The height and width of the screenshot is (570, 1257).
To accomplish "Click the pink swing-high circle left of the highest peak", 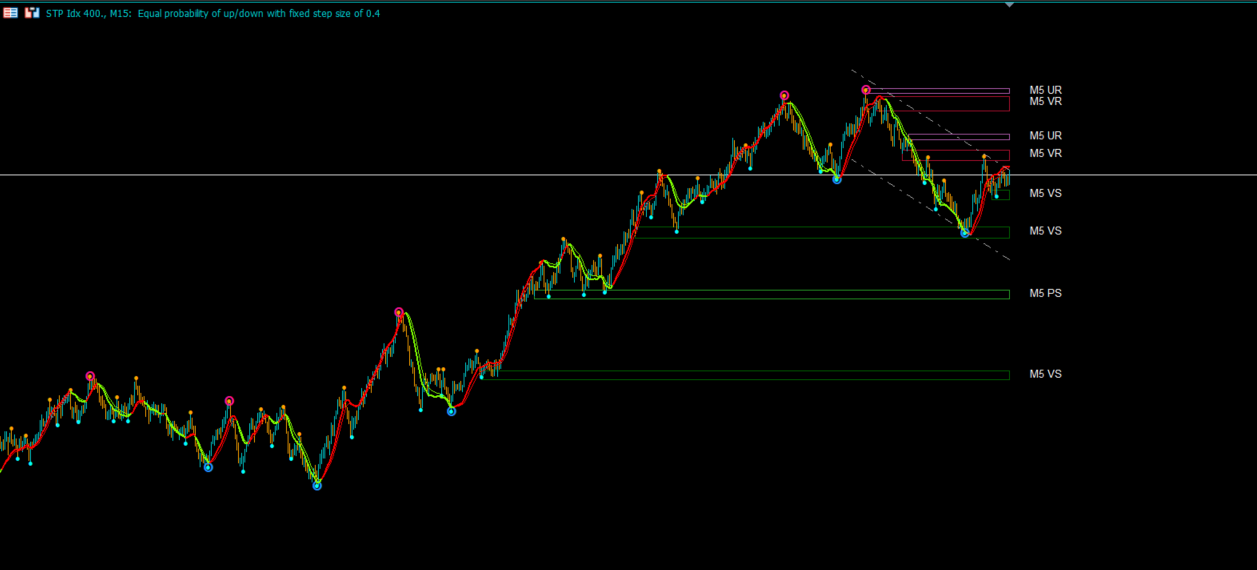I will pos(785,96).
